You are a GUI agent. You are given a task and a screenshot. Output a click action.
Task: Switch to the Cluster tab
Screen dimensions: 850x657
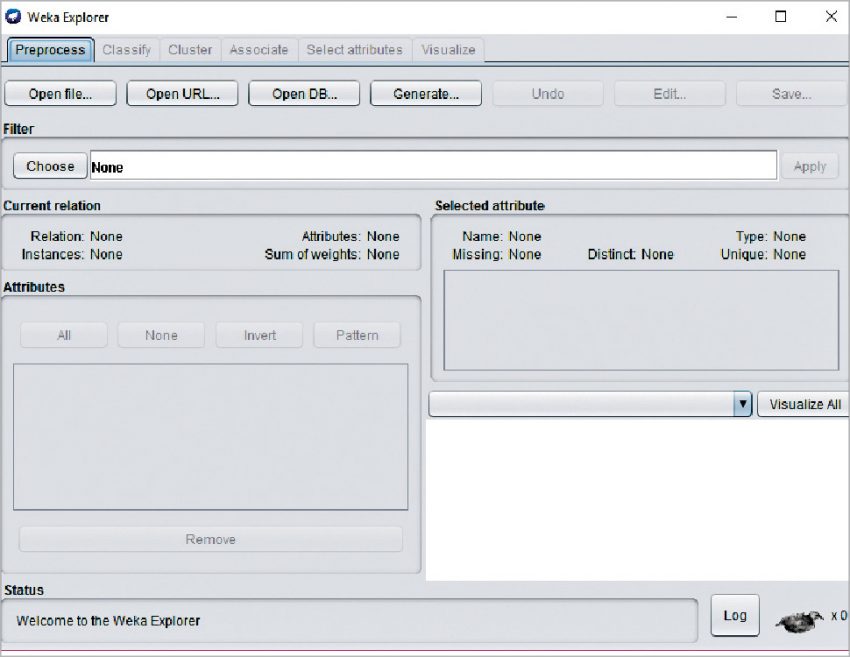[x=189, y=50]
